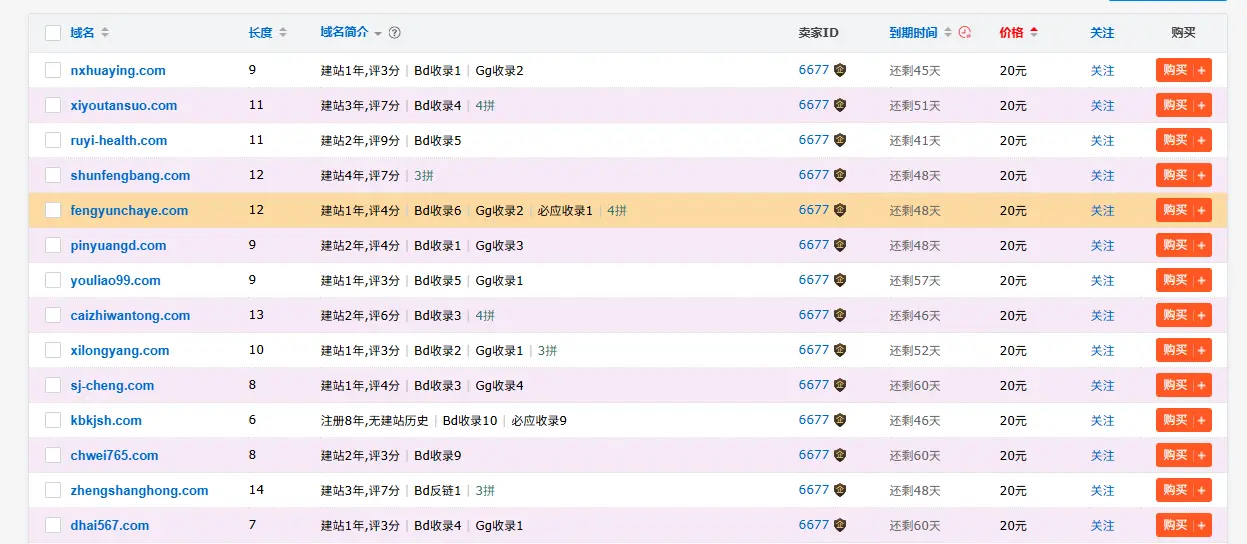Sort by 价格 using red sort arrows
Screen dimensions: 1247x544
point(1034,33)
